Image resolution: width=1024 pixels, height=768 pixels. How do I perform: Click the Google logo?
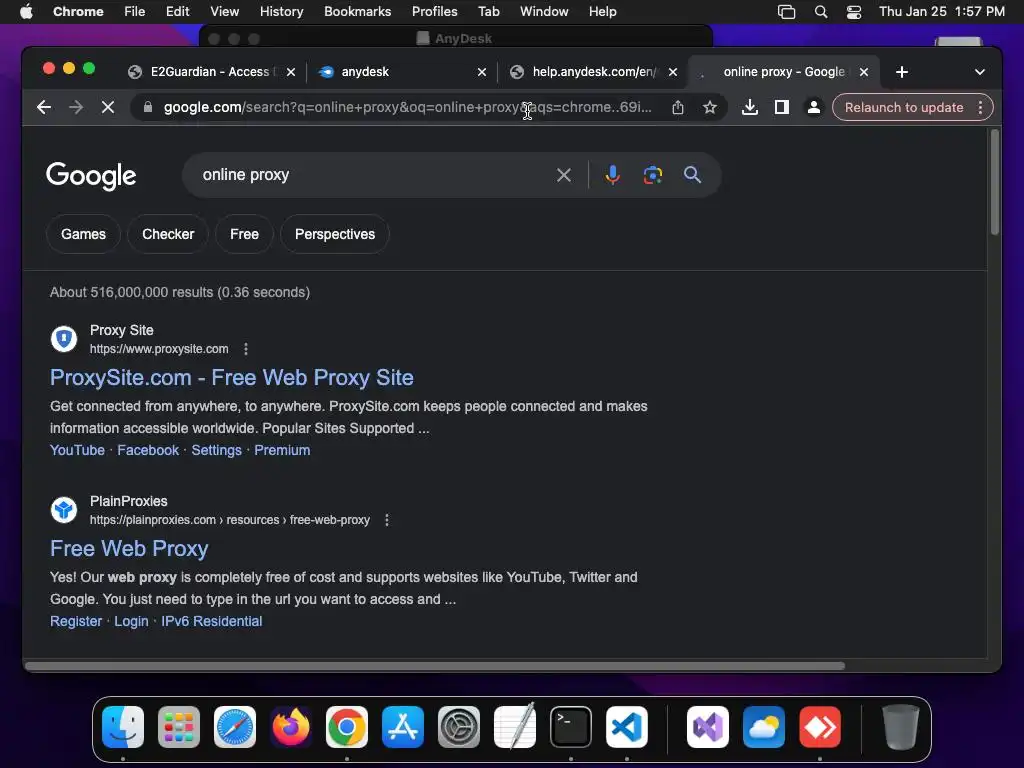tap(91, 175)
